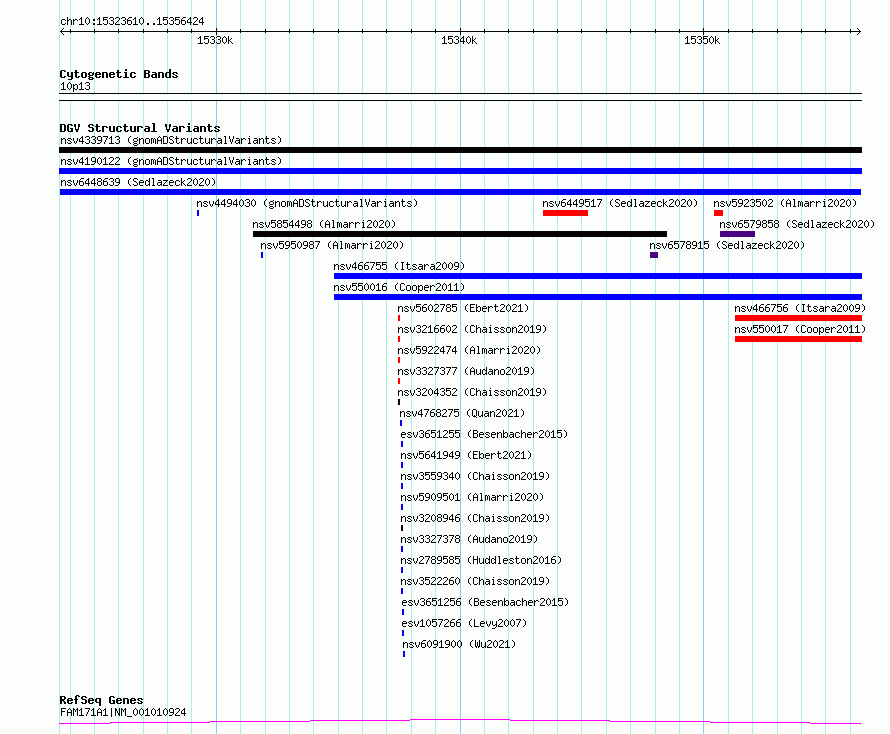Select the nsv466755 Itsara2009 blue bar
The width and height of the screenshot is (890, 734).
coord(598,276)
